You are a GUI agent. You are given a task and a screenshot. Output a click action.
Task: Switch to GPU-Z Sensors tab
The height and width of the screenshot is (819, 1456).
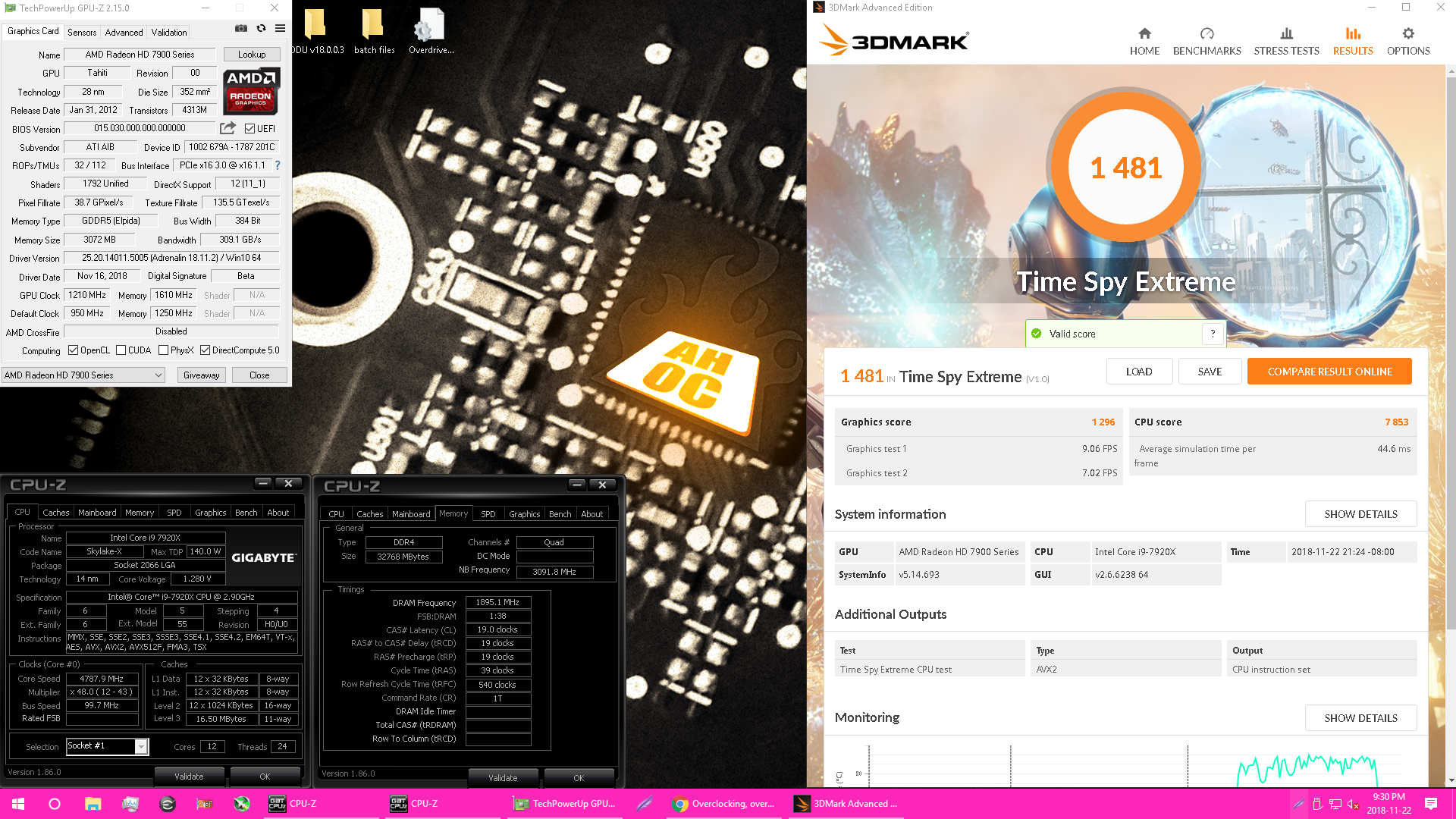click(82, 32)
